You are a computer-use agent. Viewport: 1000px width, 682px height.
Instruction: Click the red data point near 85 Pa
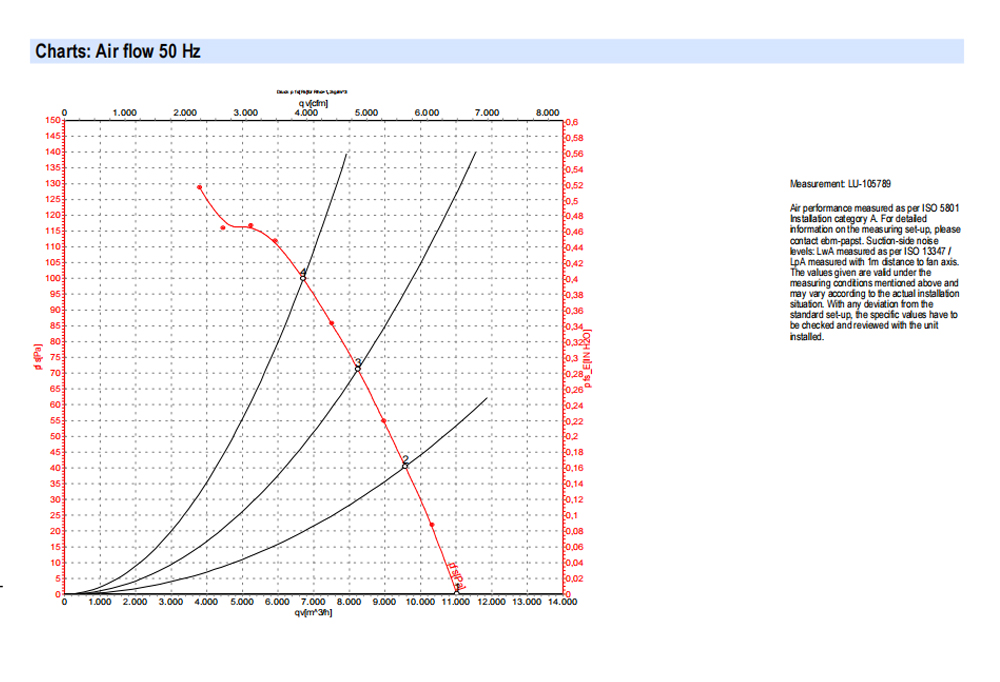(x=332, y=323)
